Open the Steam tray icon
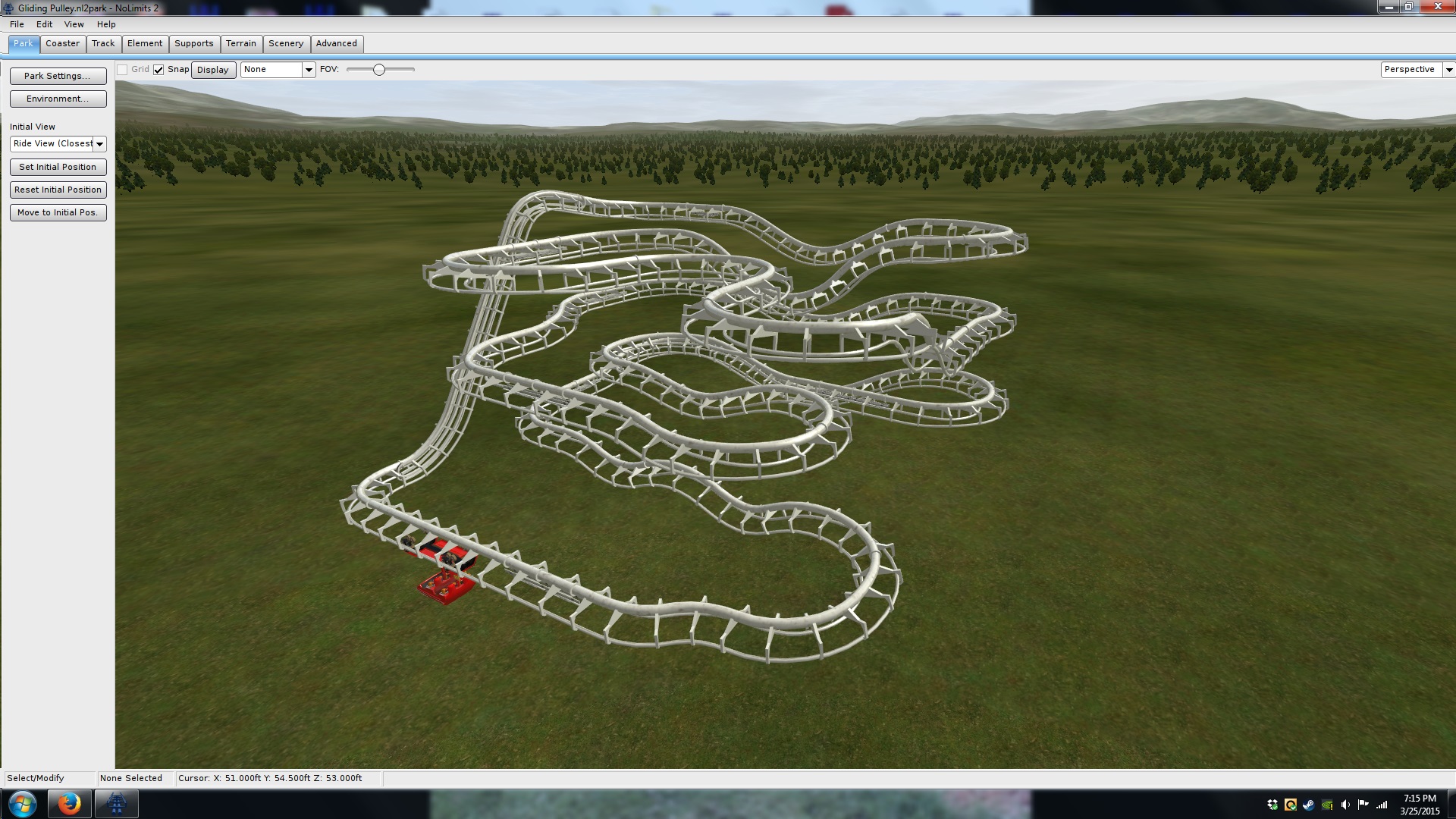Image resolution: width=1456 pixels, height=819 pixels. pos(1309,805)
